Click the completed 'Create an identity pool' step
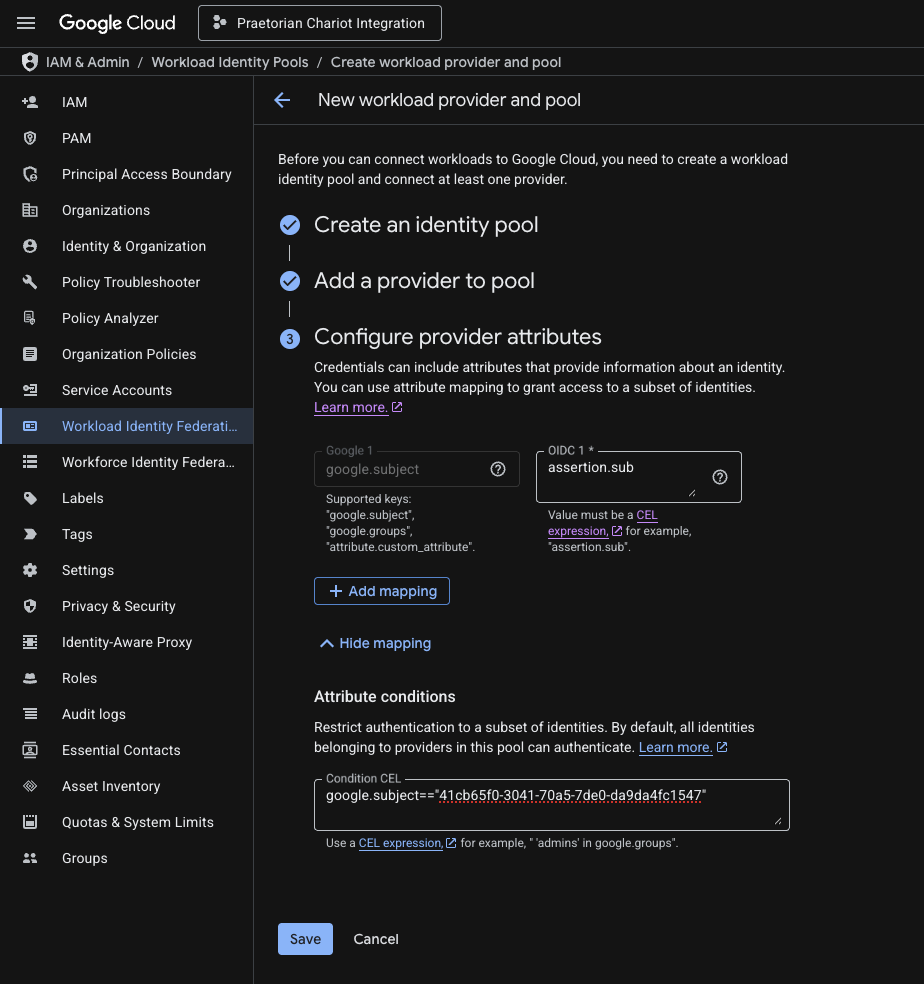This screenshot has height=984, width=924. [x=426, y=225]
